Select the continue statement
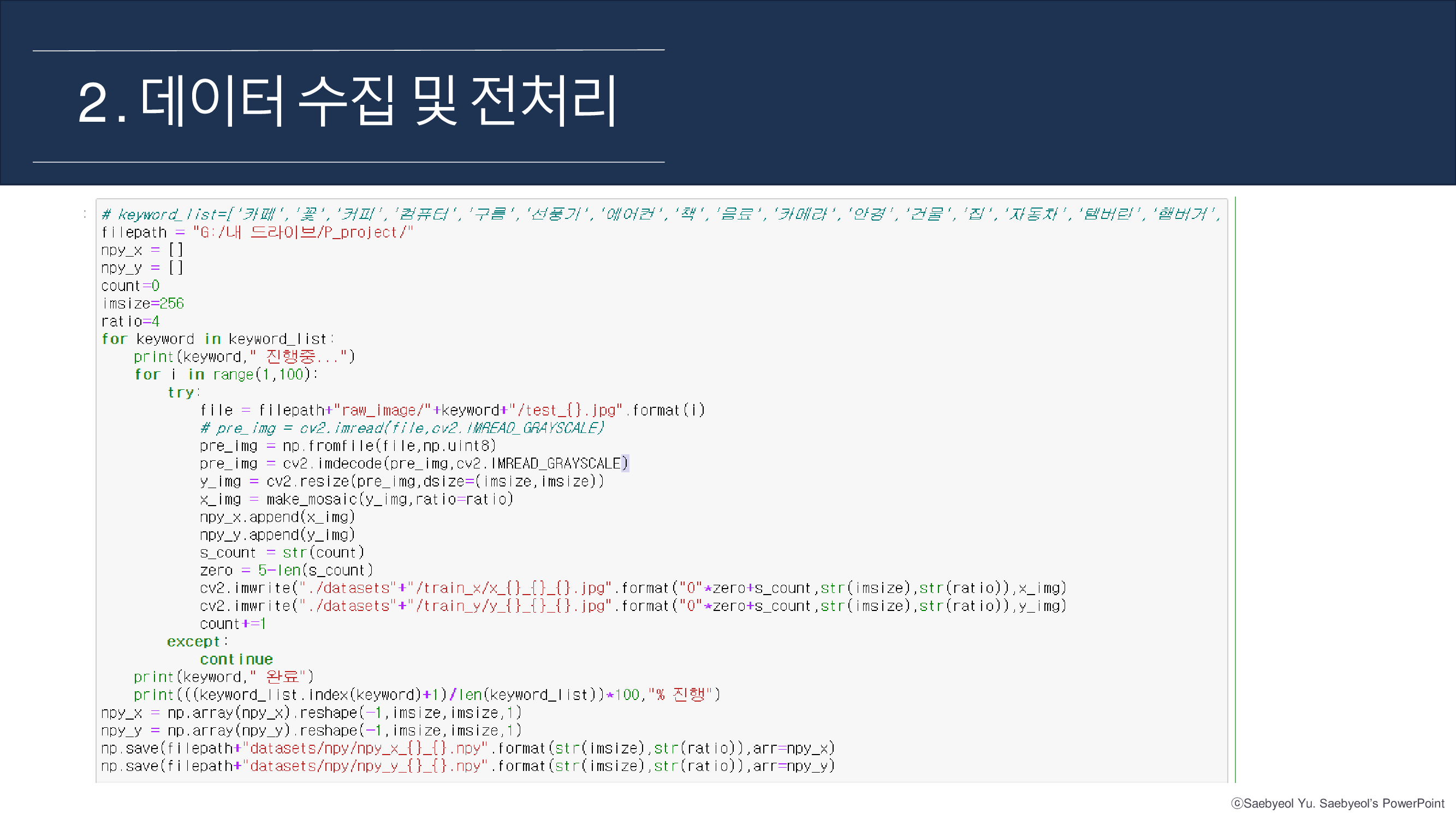Image resolution: width=1456 pixels, height=819 pixels. [x=236, y=658]
